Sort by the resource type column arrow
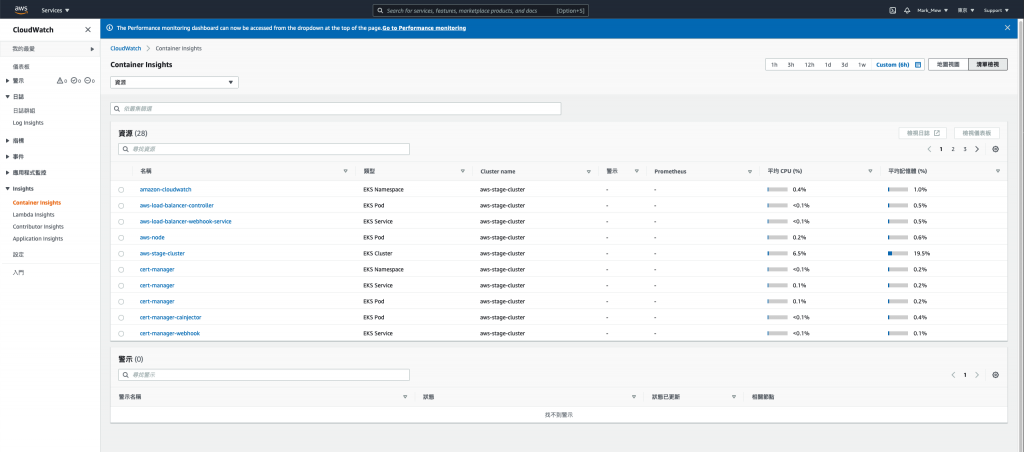 (462, 171)
